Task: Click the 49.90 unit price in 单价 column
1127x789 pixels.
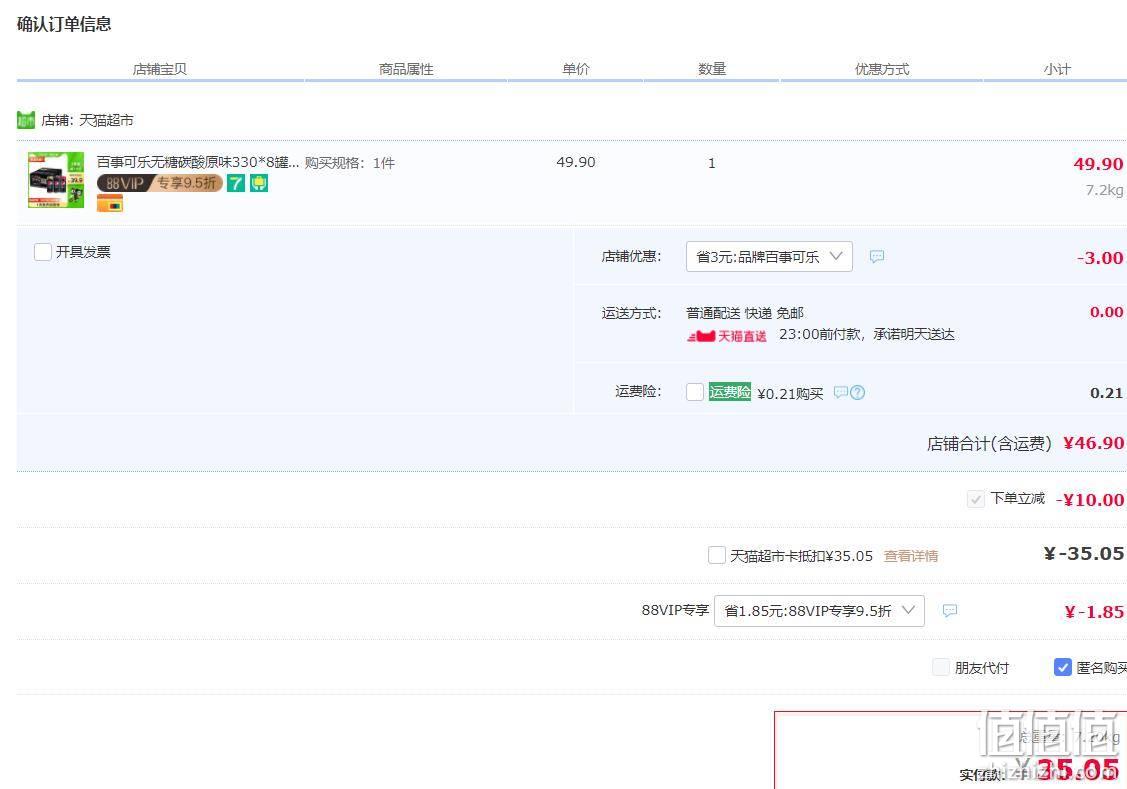Action: pos(576,162)
